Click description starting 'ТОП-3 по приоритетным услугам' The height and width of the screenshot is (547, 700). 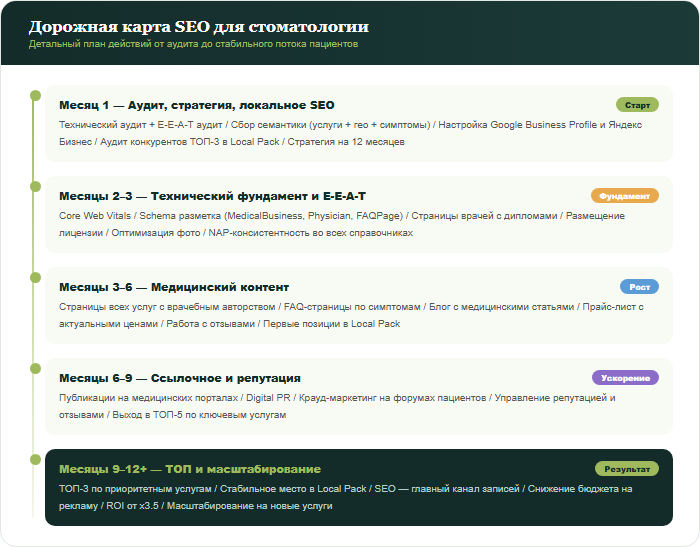click(x=346, y=497)
